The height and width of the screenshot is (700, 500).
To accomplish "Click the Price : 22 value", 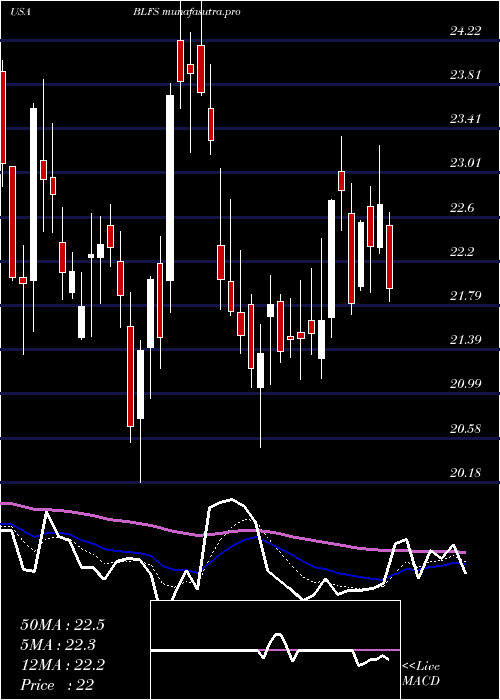I will 57,684.
